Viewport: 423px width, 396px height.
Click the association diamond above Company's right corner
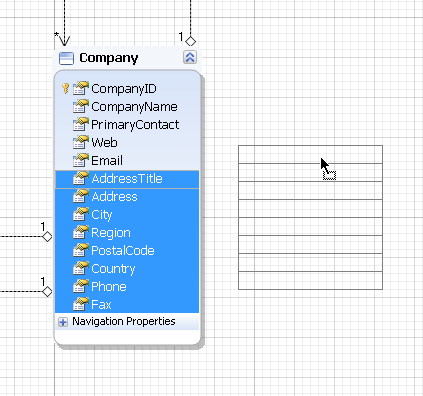(190, 41)
